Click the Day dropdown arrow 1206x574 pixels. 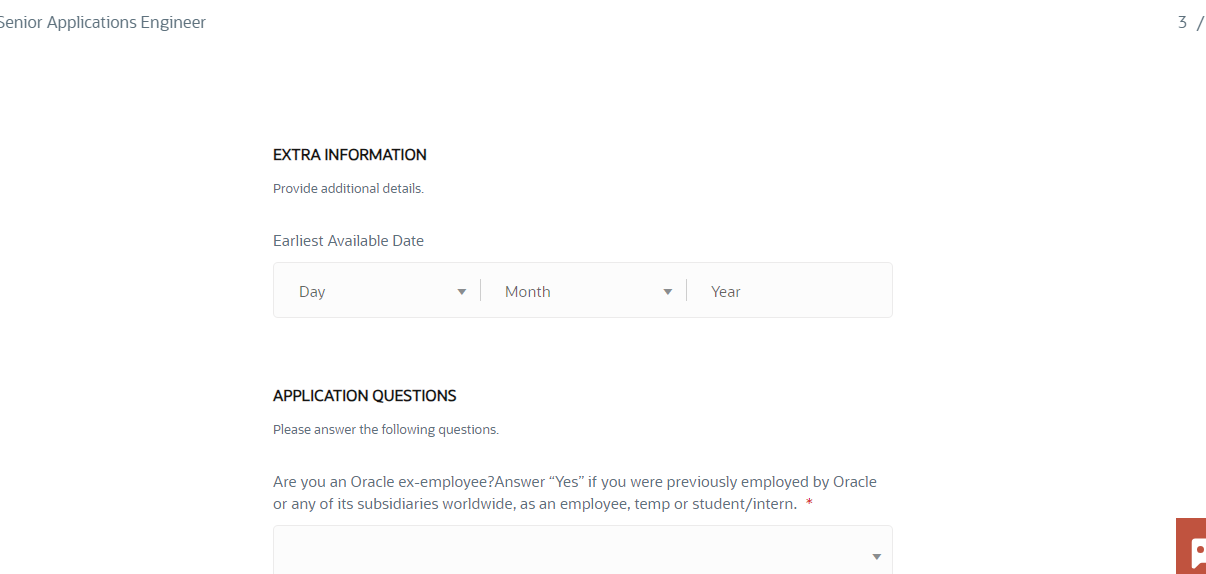click(x=462, y=292)
